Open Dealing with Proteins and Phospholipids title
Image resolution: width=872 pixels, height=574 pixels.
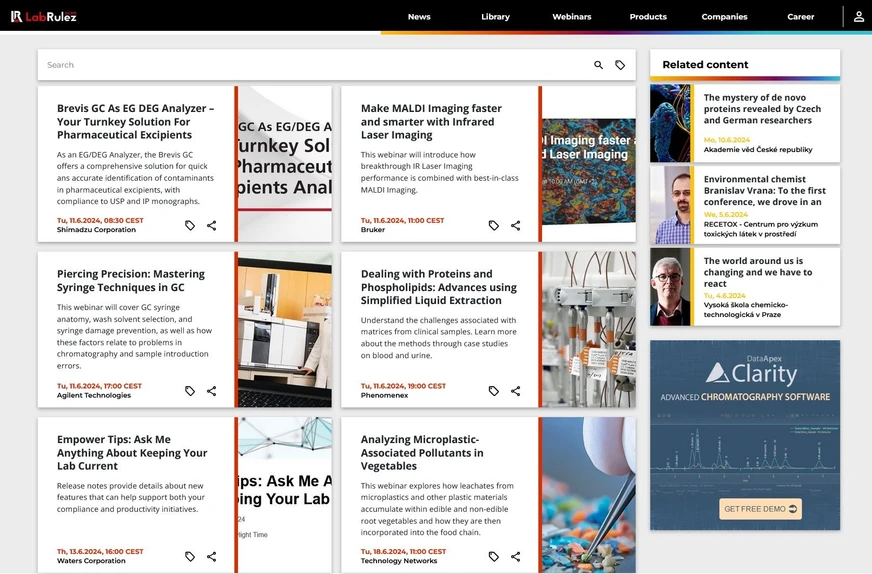tap(439, 287)
